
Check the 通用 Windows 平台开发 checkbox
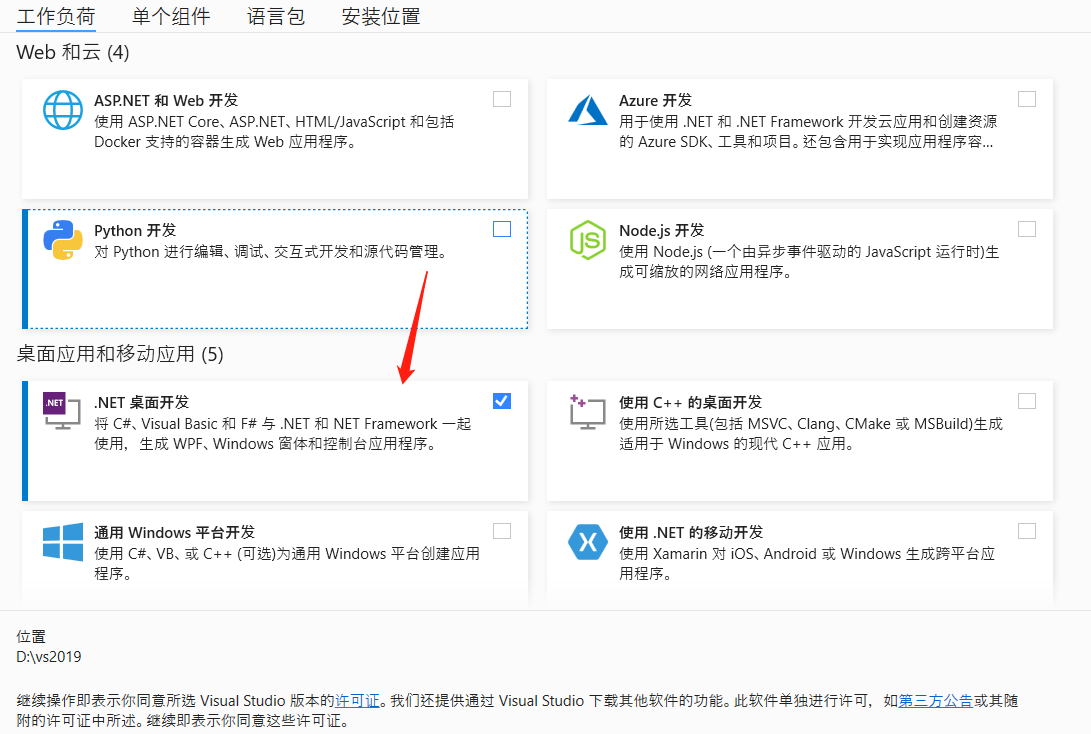(x=502, y=531)
